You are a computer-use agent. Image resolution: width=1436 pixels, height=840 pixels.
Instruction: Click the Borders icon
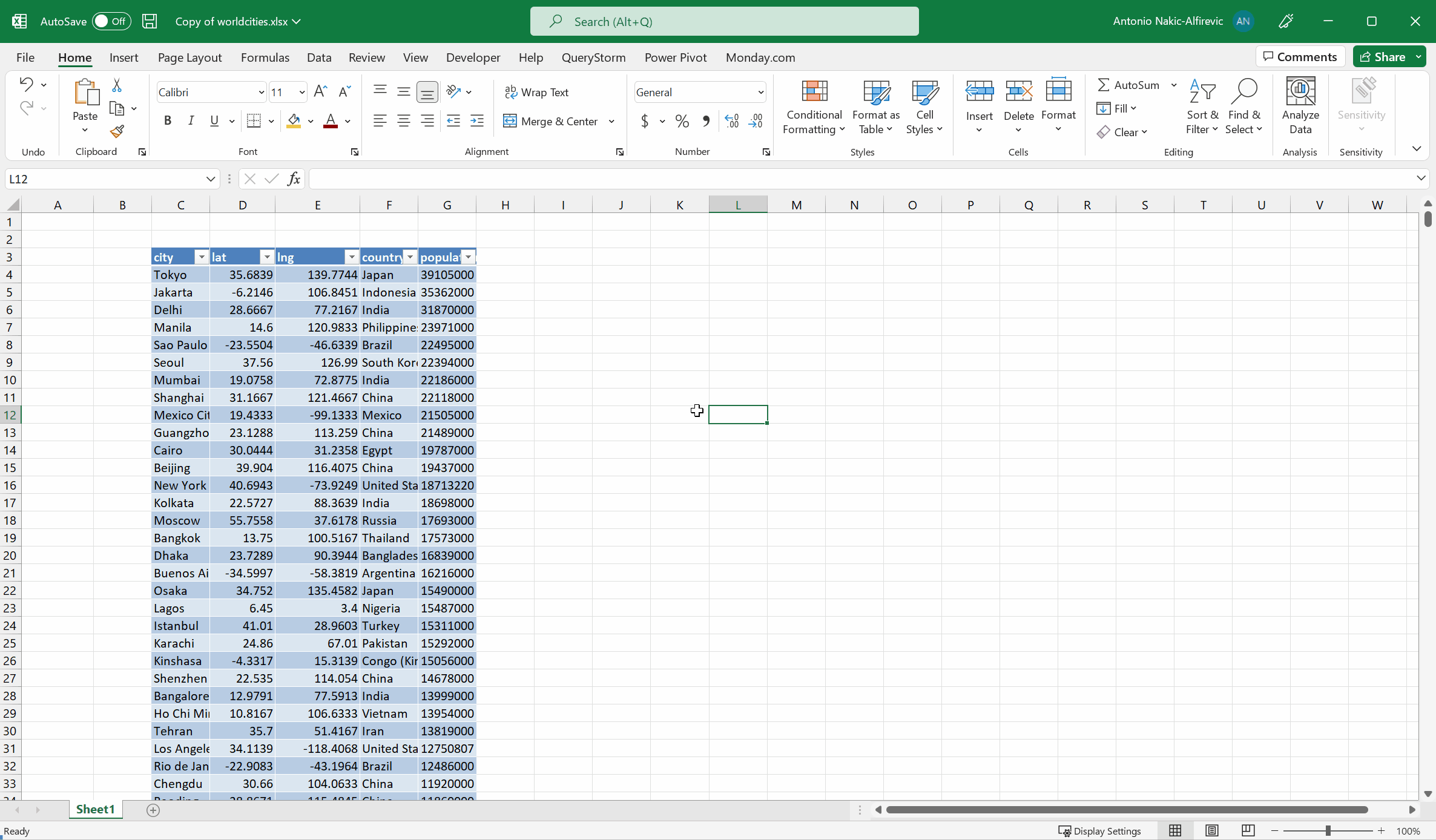[254, 121]
